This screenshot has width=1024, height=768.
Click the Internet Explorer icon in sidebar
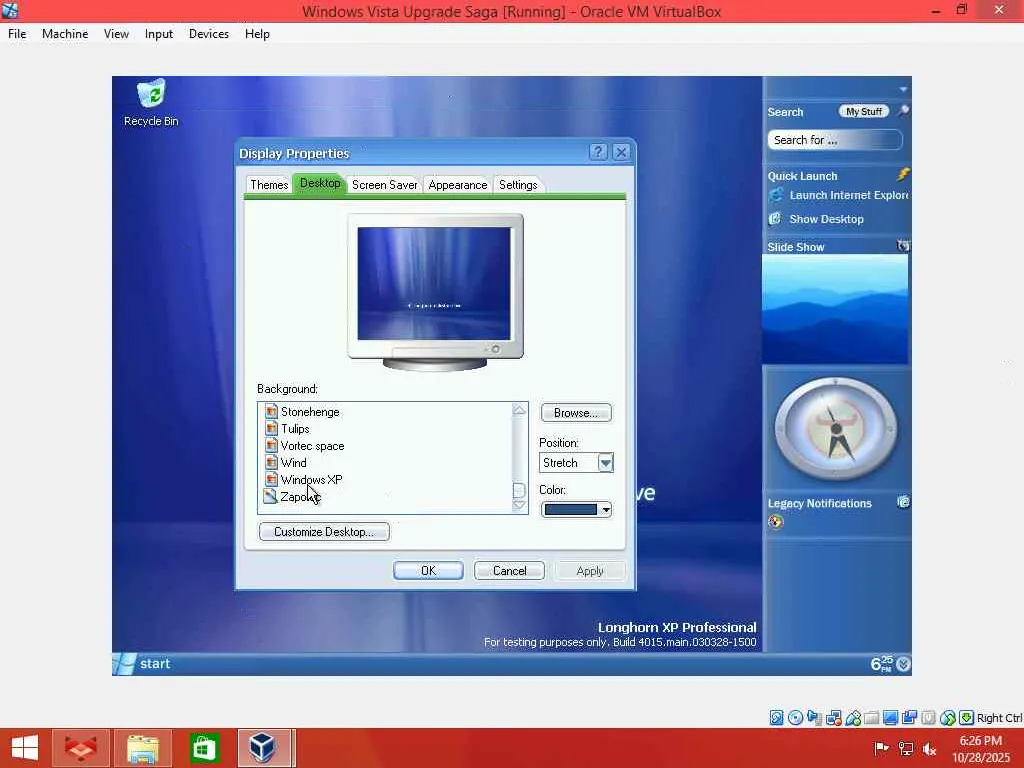click(776, 195)
